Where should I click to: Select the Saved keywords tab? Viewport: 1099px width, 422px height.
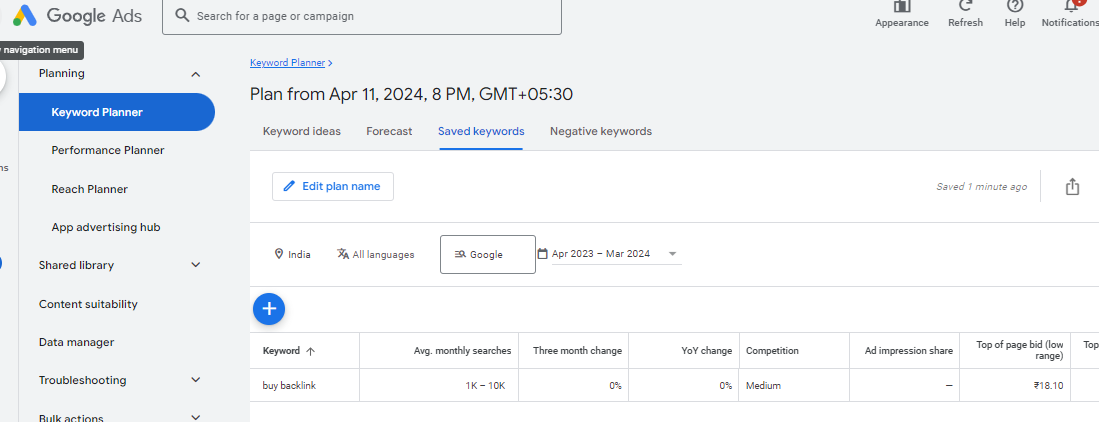[x=481, y=131]
